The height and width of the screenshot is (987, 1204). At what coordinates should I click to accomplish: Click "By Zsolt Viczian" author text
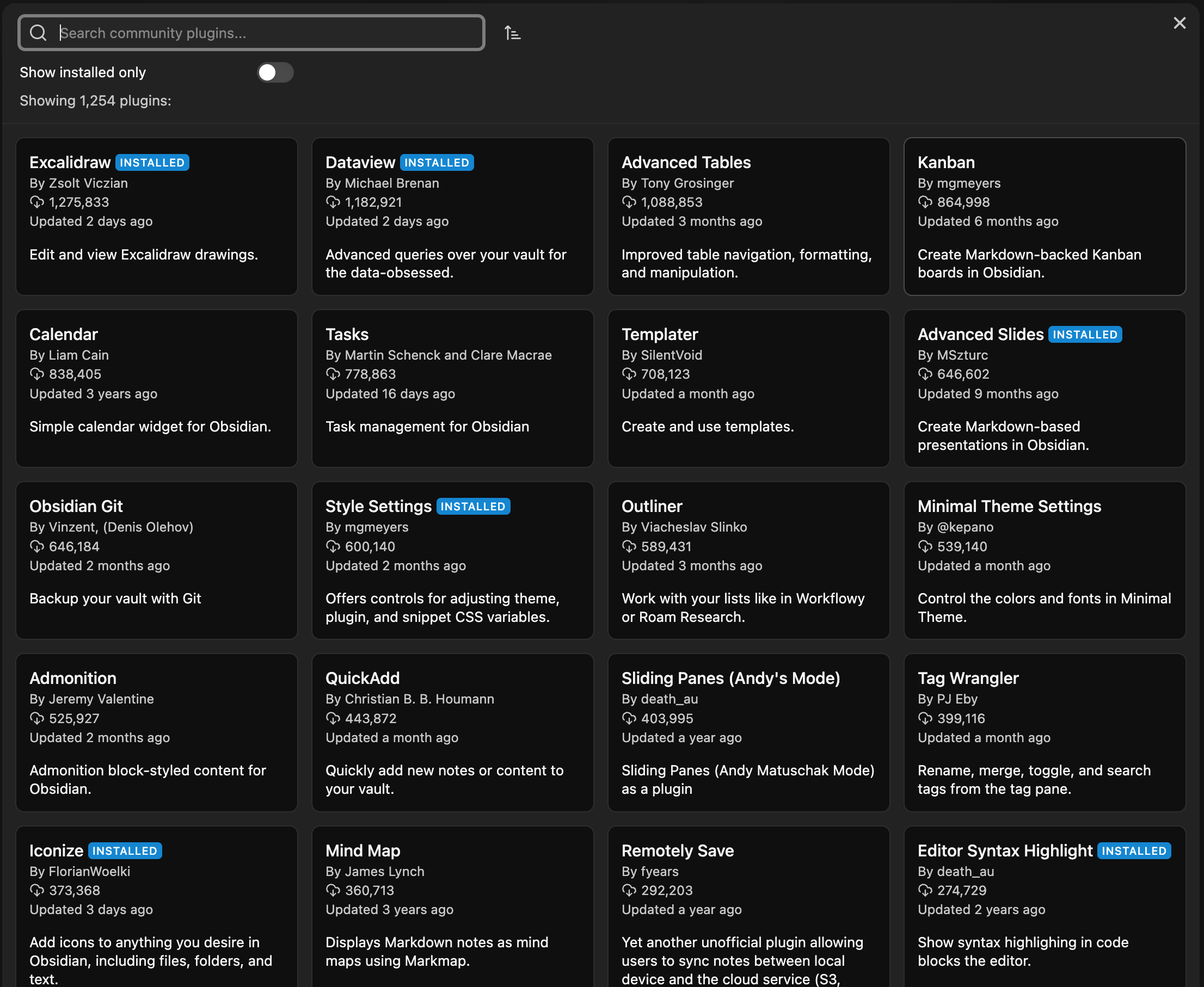[78, 183]
